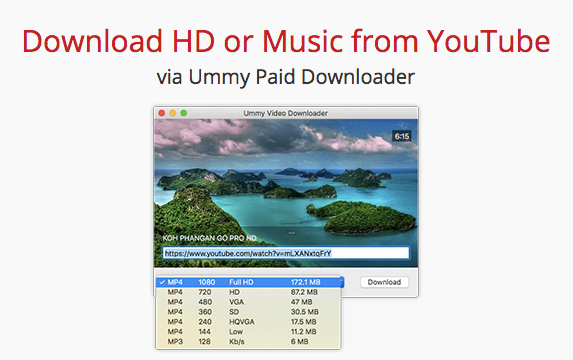The width and height of the screenshot is (573, 360).
Task: Click the format dropdown arrow stepper
Action: click(x=342, y=282)
